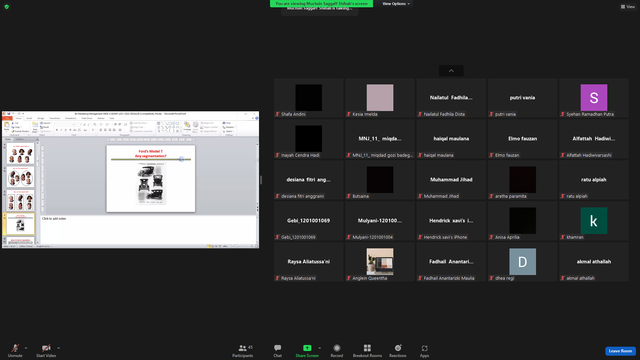This screenshot has width=640, height=360.
Task: Open the View Options dropdown
Action: pos(396,4)
